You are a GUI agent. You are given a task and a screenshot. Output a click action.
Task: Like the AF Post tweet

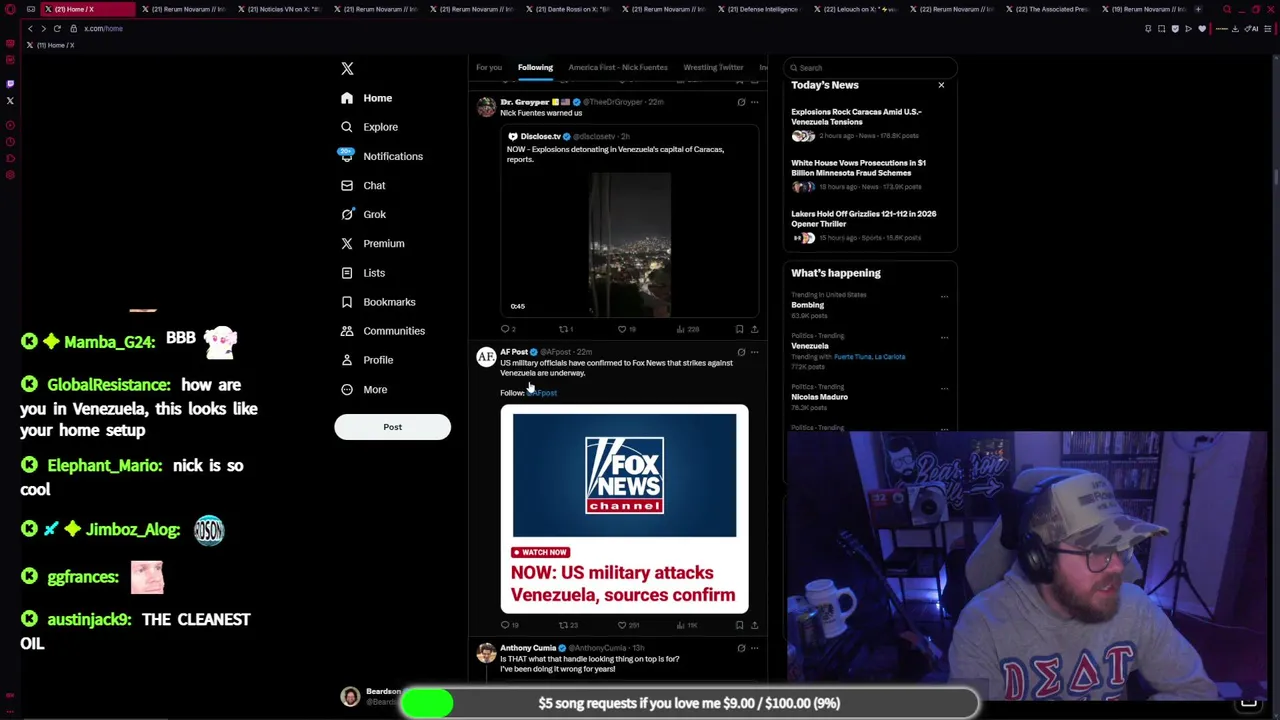click(627, 625)
